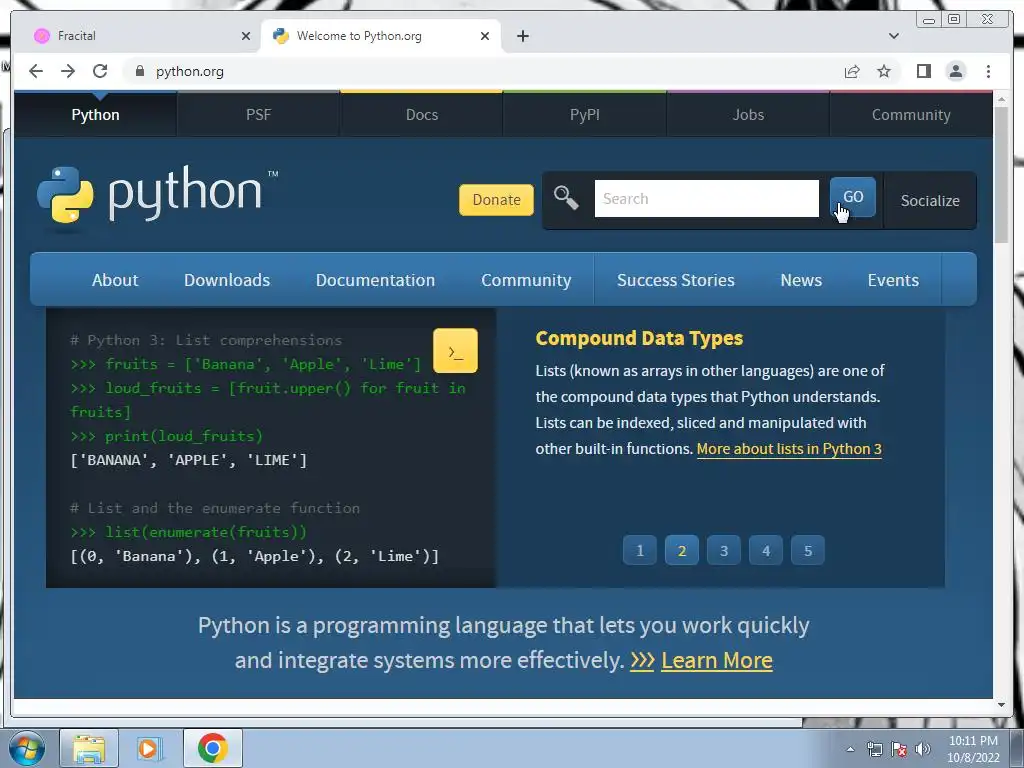Click the Learn More link
This screenshot has width=1024, height=768.
(x=716, y=660)
